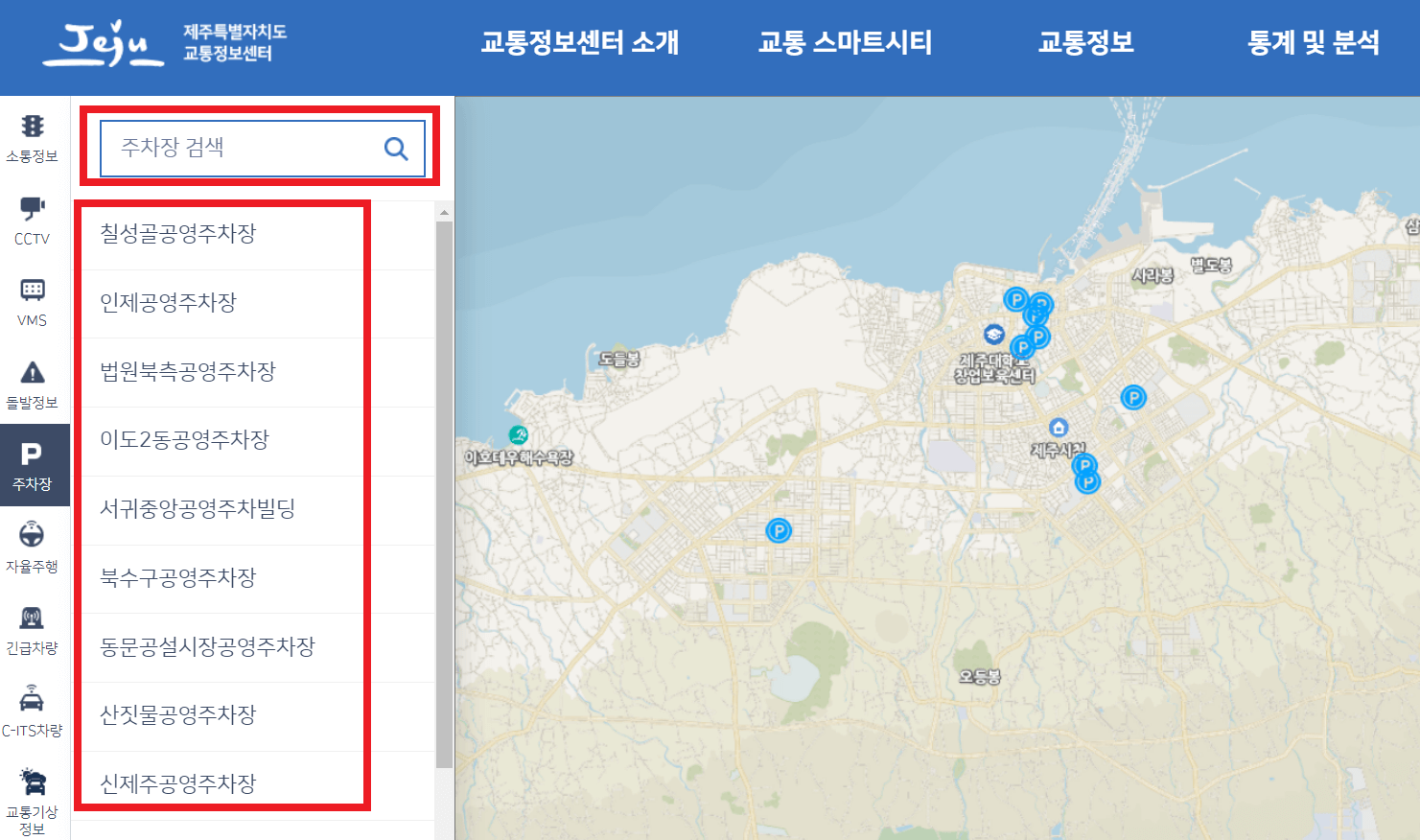Open the 교통 스마트시티 menu
The image size is (1420, 840).
(x=845, y=43)
